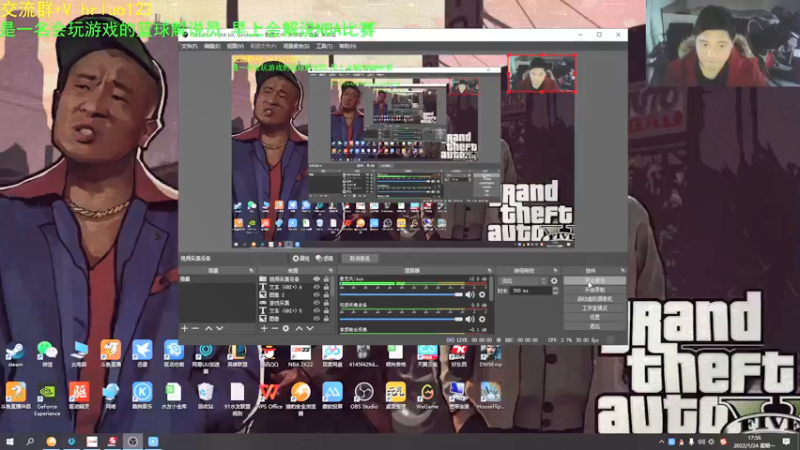Toggle lock on the first source row

point(326,279)
